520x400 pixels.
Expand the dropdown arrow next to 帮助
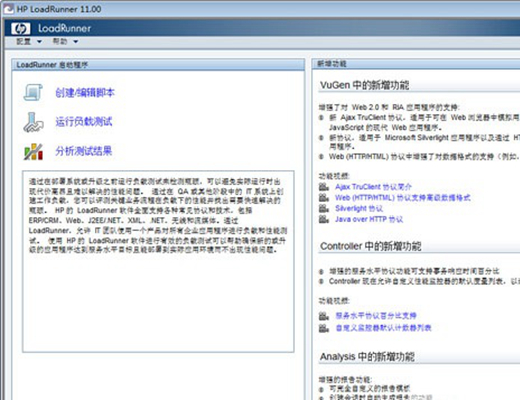pos(76,42)
